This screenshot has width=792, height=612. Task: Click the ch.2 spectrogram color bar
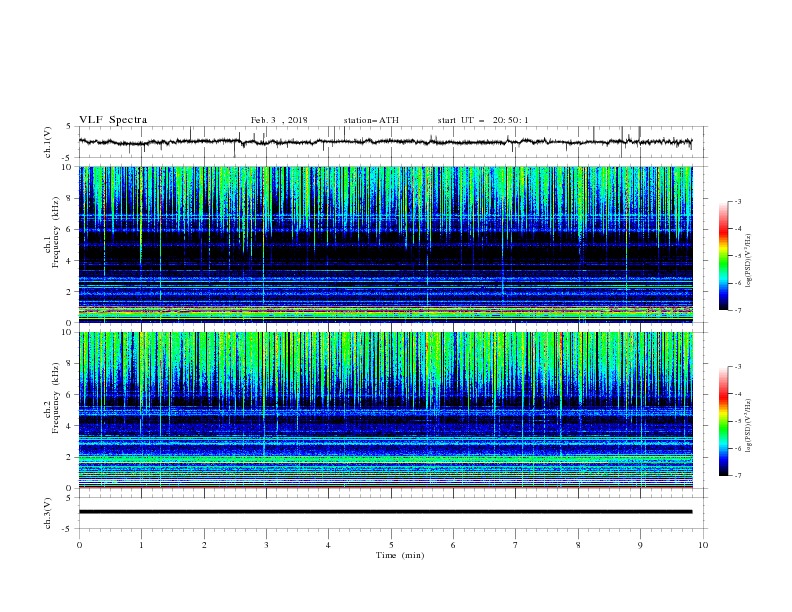[x=724, y=421]
